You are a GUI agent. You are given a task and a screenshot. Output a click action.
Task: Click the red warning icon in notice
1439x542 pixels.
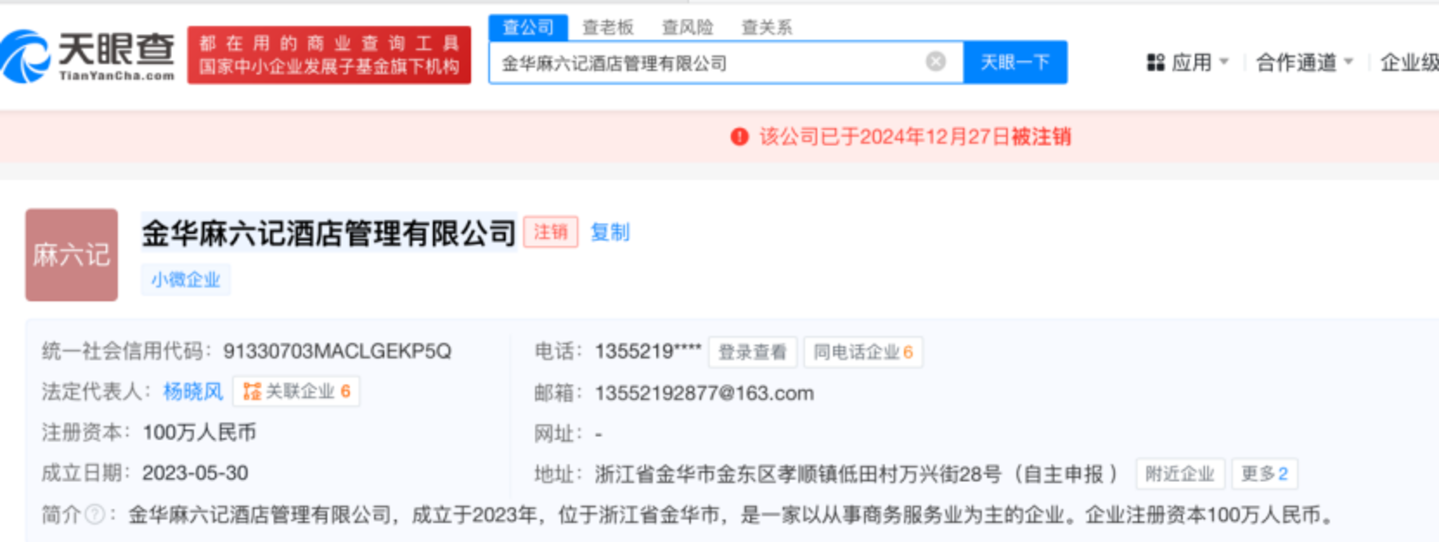coord(739,137)
